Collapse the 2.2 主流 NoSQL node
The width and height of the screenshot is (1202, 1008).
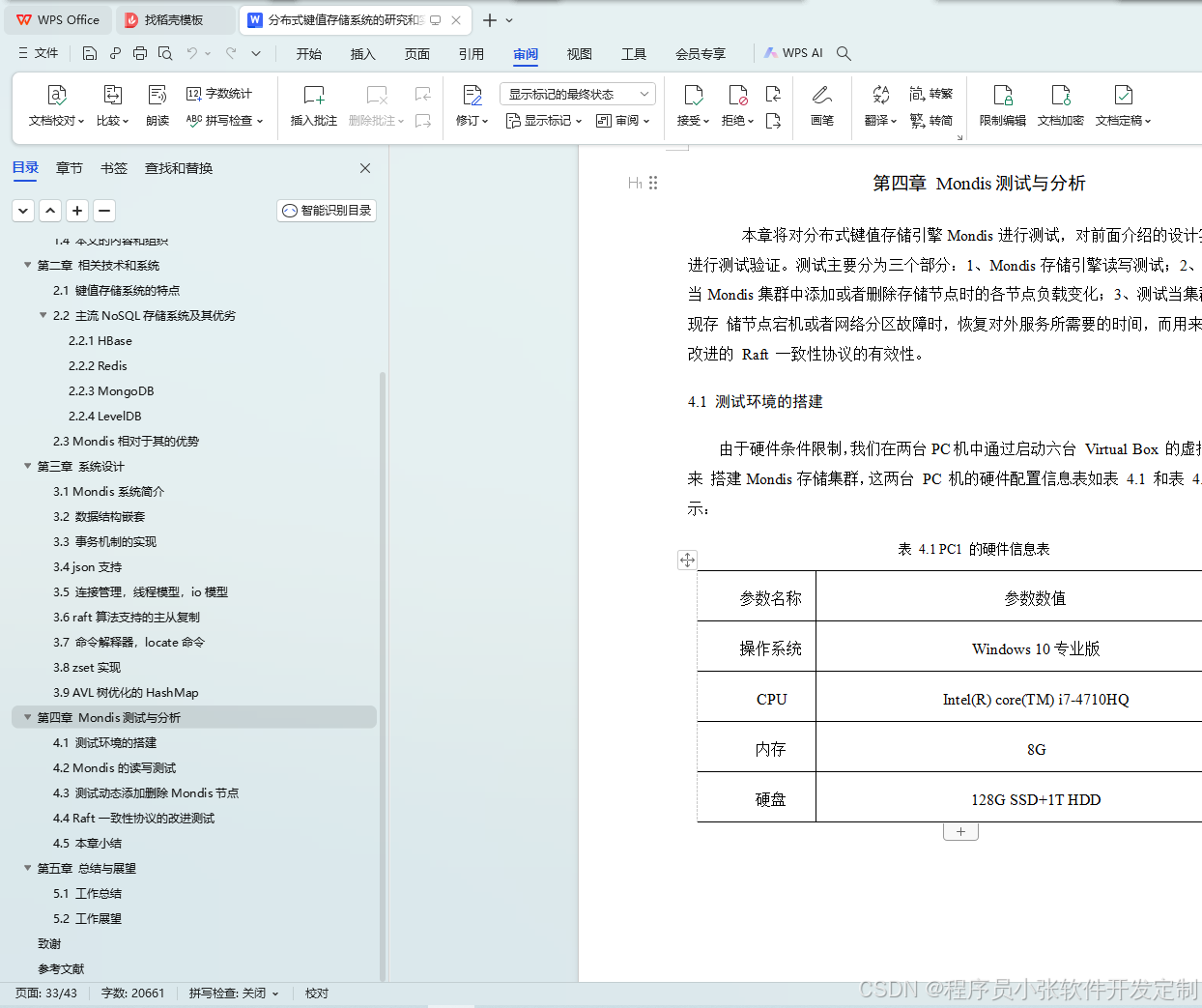coord(43,315)
